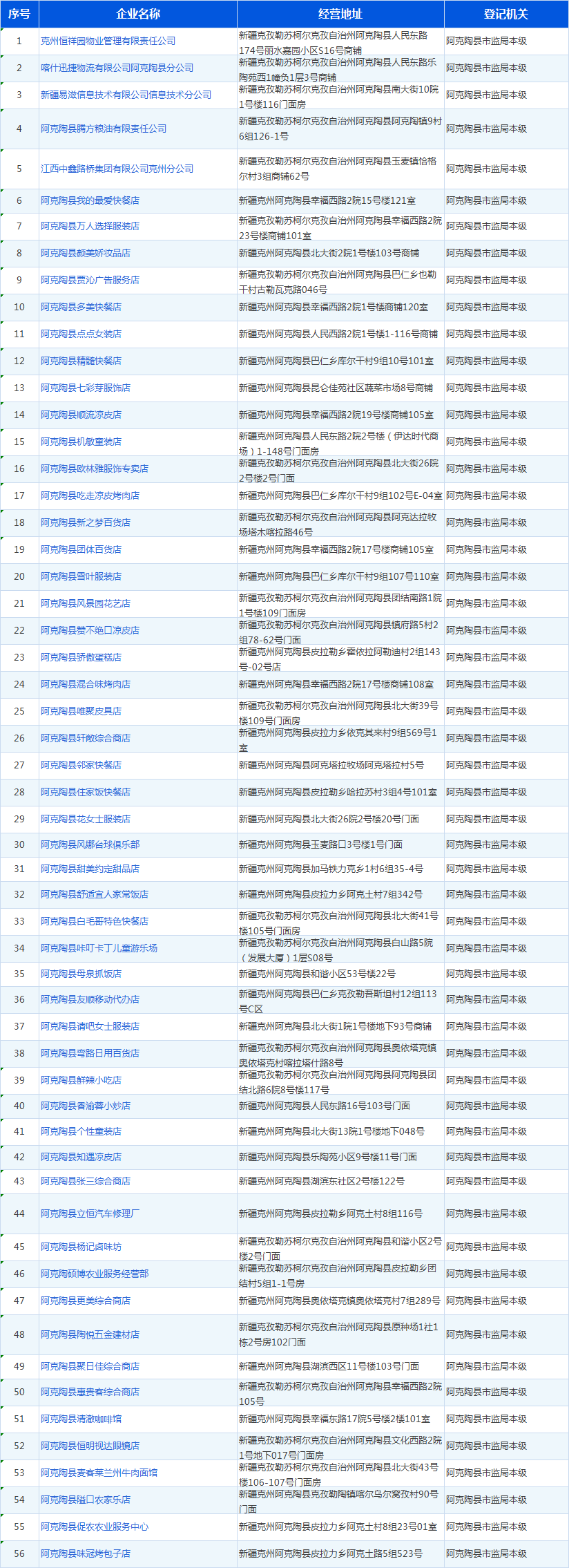Click 阿克陶县立恒汽车修理厂 link

(x=90, y=1213)
